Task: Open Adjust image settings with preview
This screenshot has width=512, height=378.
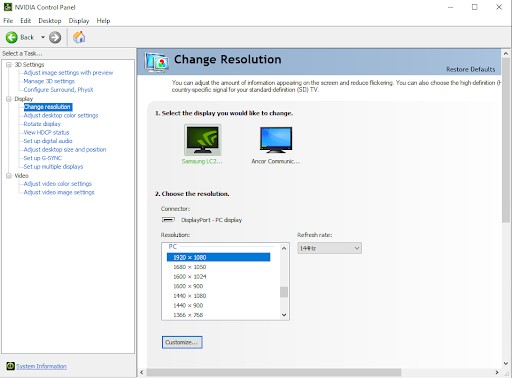Action: [x=68, y=73]
